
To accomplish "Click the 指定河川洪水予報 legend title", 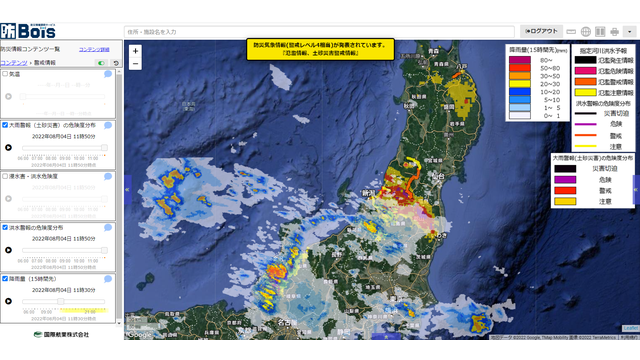I will point(603,50).
